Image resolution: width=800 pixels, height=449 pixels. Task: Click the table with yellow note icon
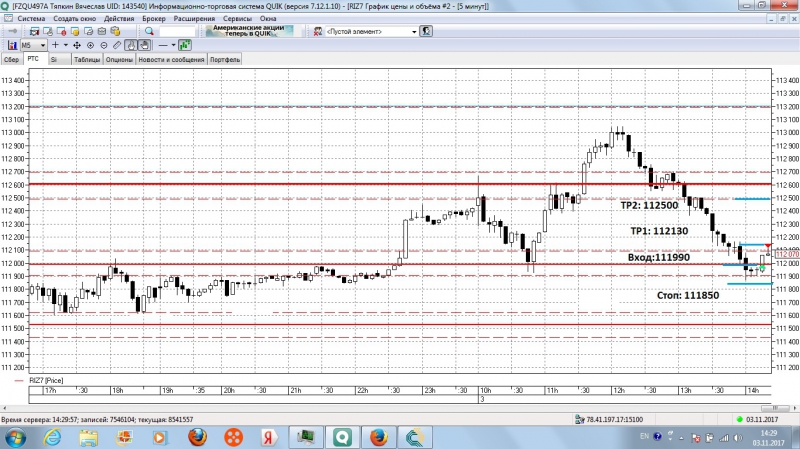tap(74, 32)
